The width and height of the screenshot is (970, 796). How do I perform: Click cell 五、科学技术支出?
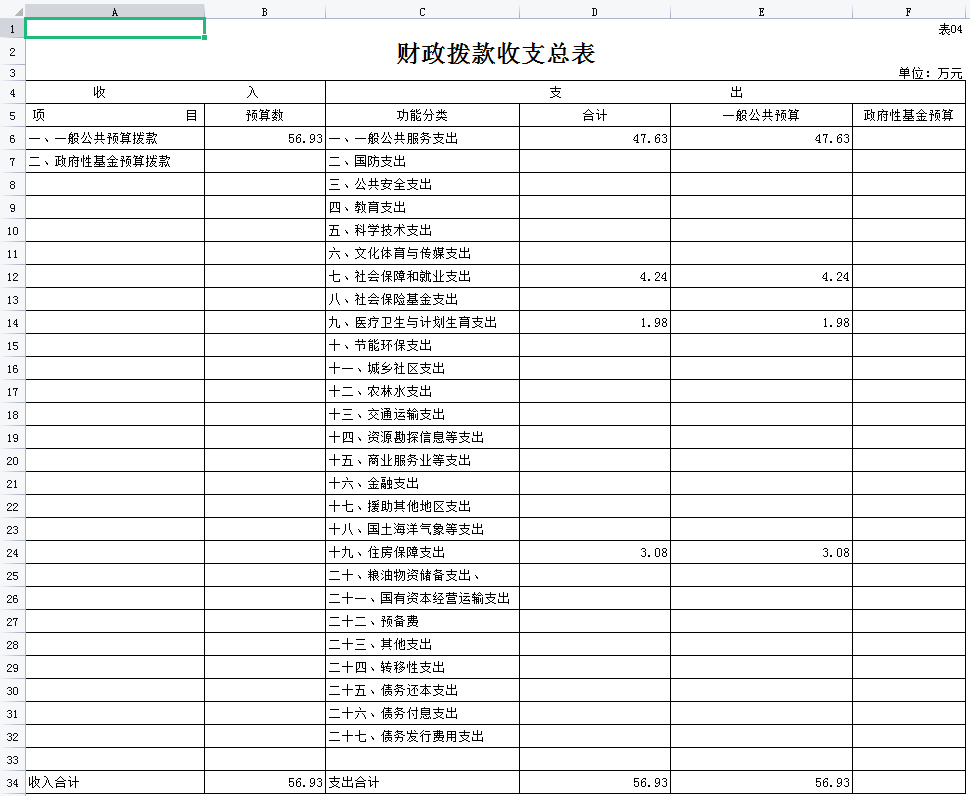(423, 230)
